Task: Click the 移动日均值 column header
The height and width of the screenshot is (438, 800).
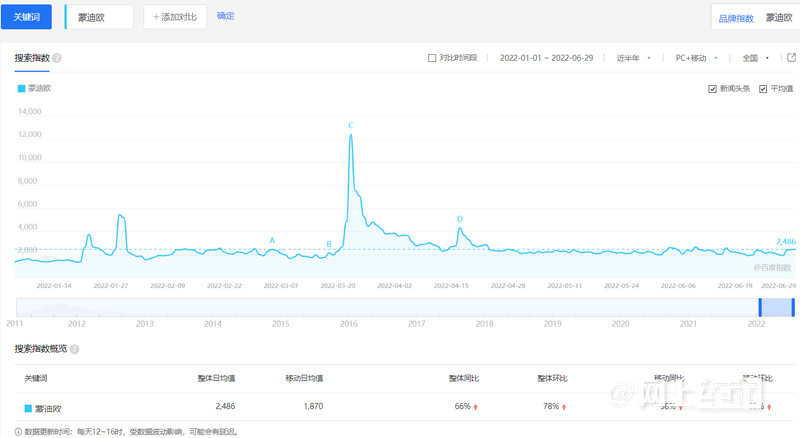Action: (304, 378)
